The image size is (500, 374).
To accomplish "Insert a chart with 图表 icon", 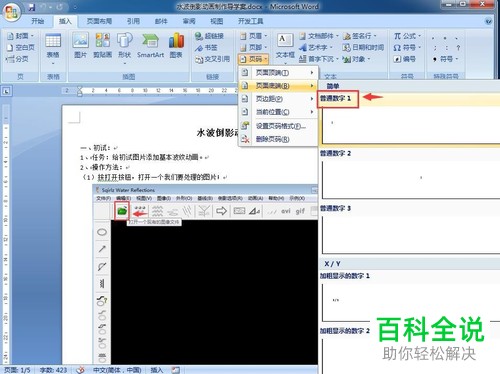I will tap(176, 45).
